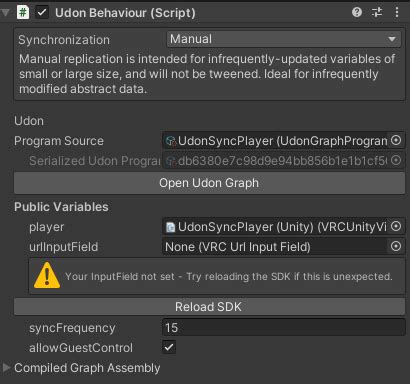Click the green script icon in header
This screenshot has height=384, width=410.
point(23,13)
